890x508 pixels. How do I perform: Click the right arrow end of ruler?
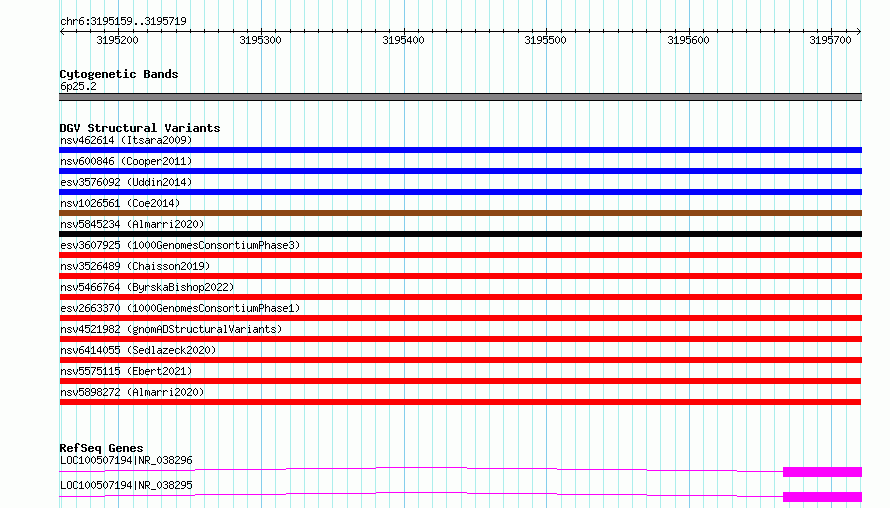point(859,31)
